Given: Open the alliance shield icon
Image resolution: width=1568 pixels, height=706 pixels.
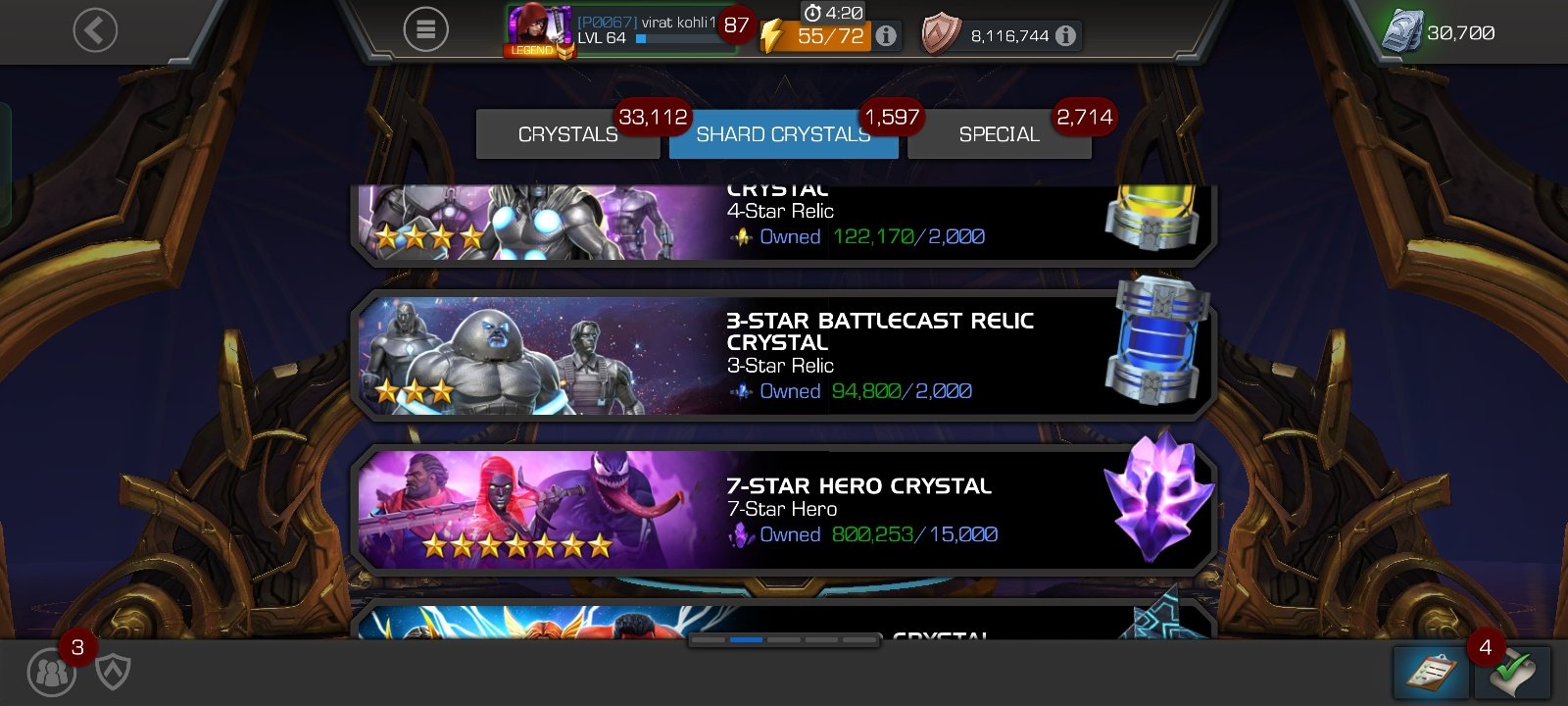Looking at the screenshot, I should coord(114,673).
